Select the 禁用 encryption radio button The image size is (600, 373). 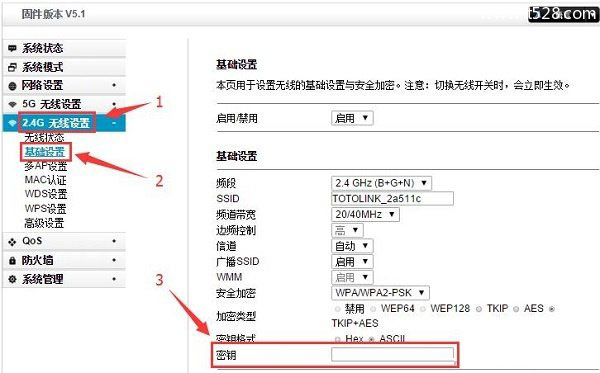pos(338,309)
